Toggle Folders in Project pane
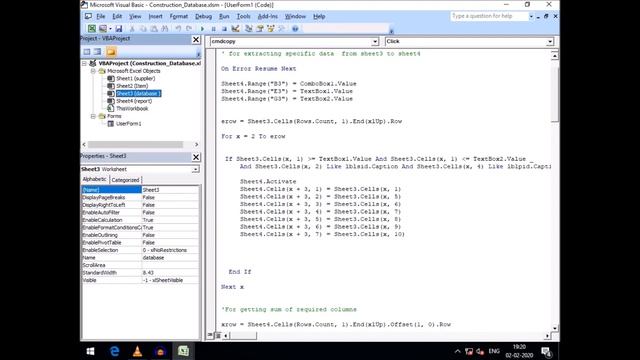The width and height of the screenshot is (640, 360). (111, 52)
